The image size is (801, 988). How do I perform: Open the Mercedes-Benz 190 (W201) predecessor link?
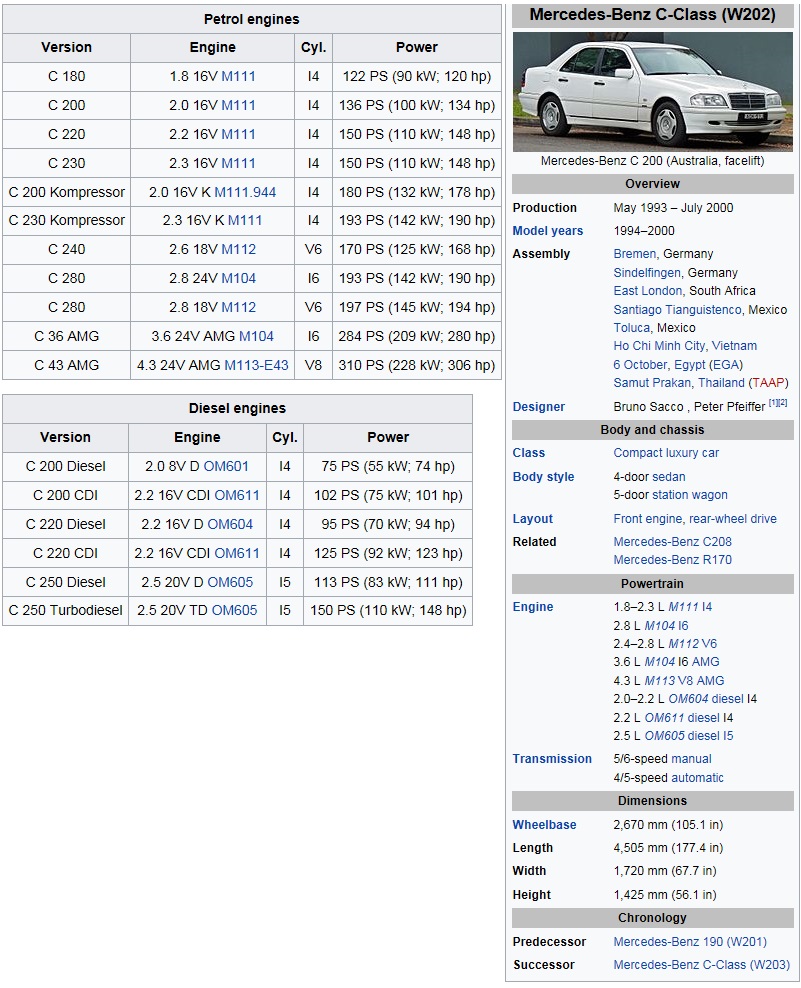[x=690, y=943]
